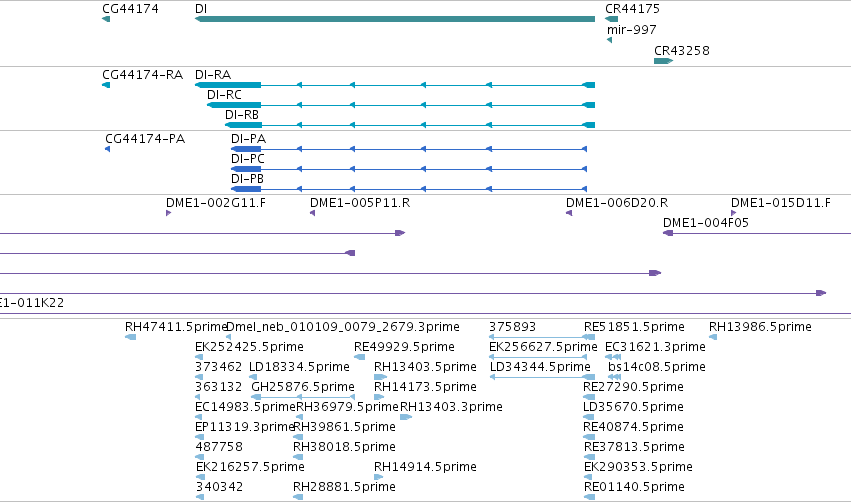Screen dimensions: 851x502
Task: Click the EK290353.5prime EST label
Action: (x=638, y=467)
